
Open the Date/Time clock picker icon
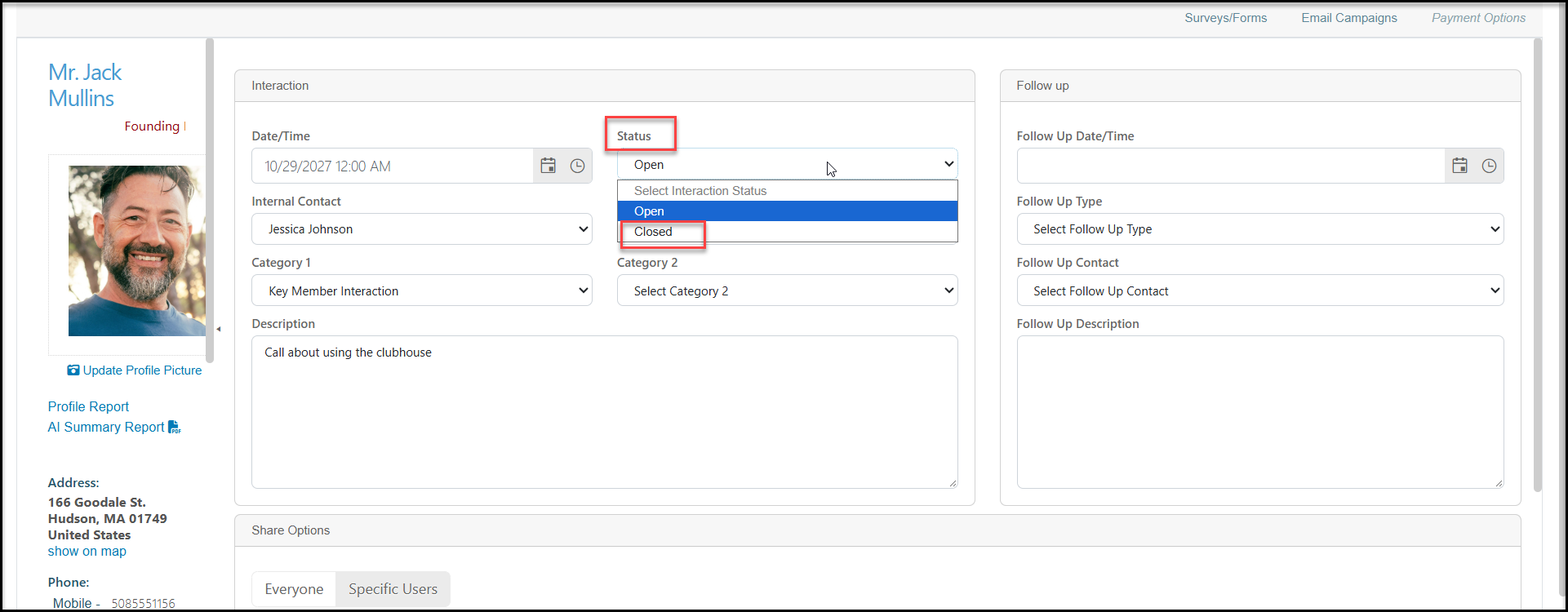(x=577, y=166)
